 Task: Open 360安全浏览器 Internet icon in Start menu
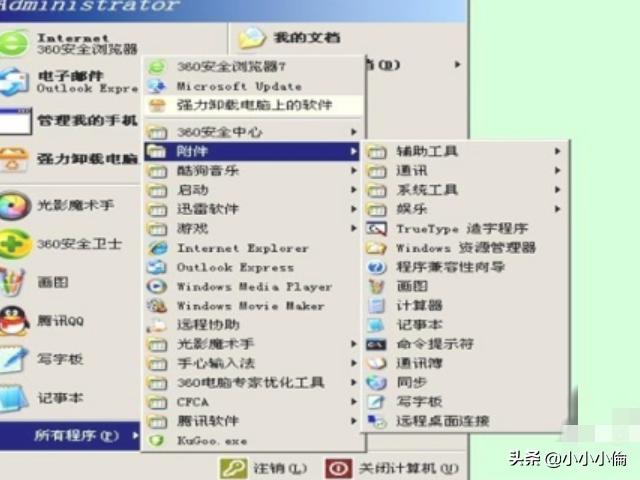(x=14, y=43)
